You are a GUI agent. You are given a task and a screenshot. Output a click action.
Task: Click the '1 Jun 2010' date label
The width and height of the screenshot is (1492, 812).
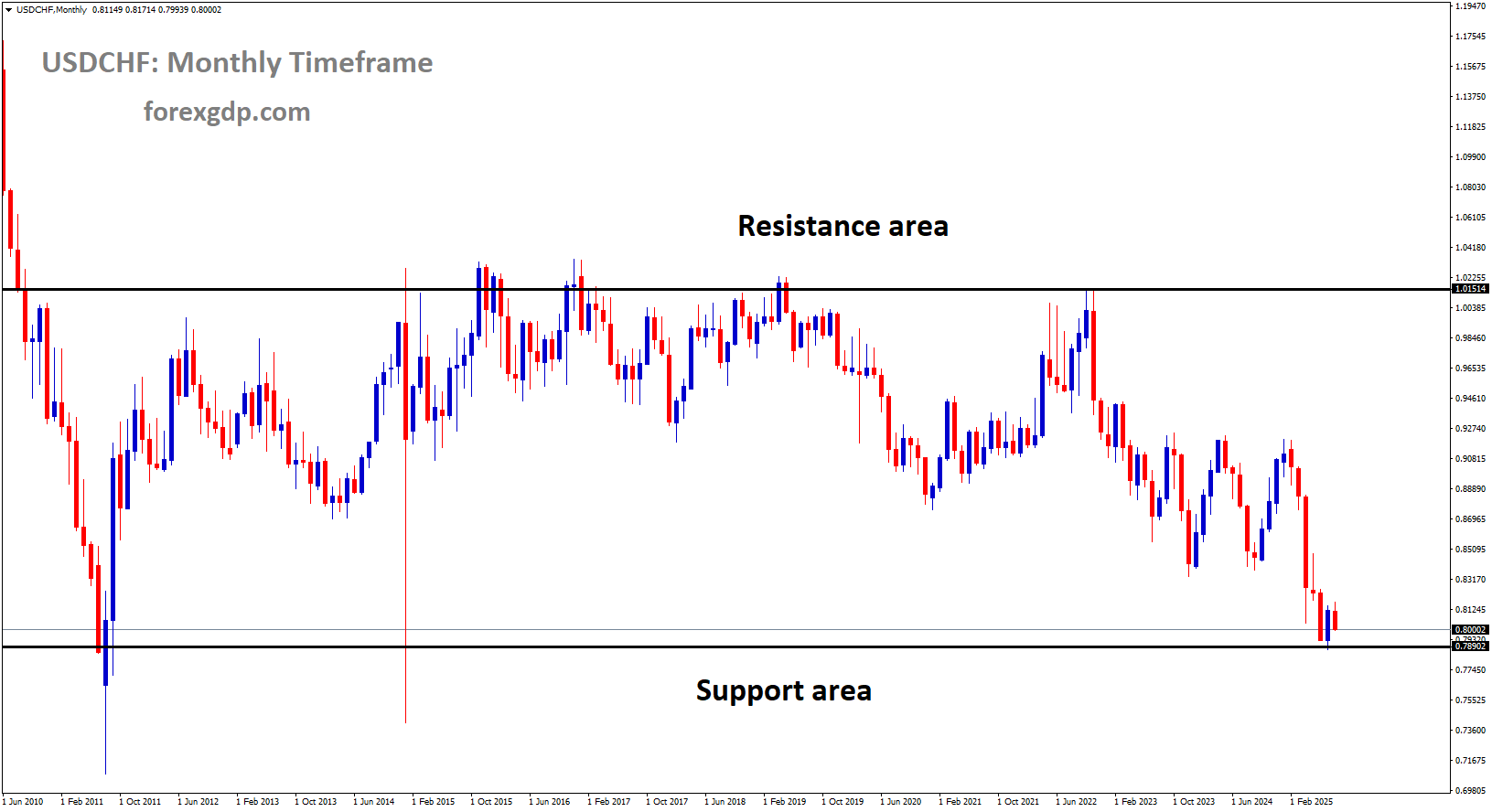pyautogui.click(x=23, y=802)
